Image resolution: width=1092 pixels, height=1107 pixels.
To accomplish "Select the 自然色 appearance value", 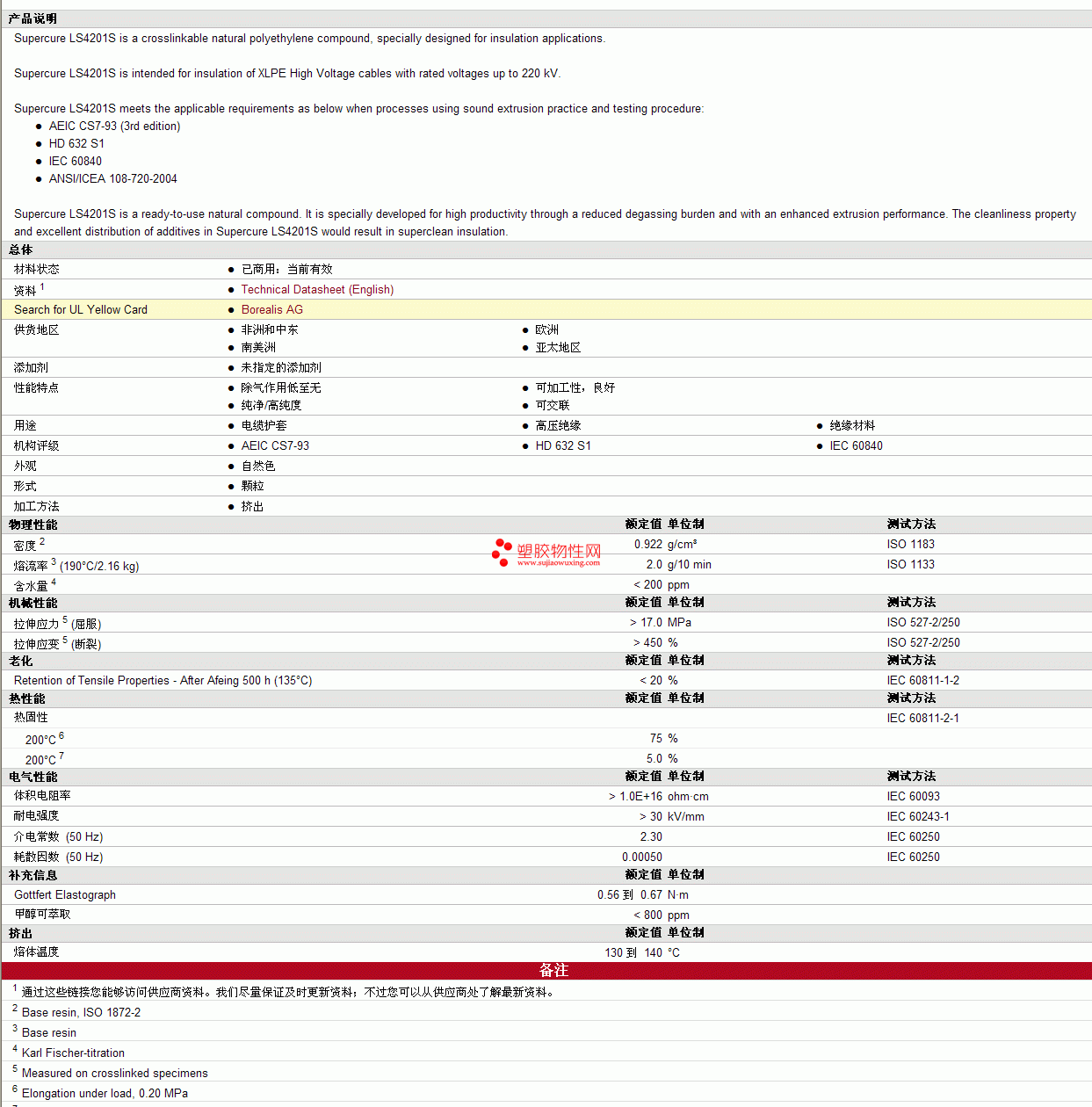I will [258, 466].
